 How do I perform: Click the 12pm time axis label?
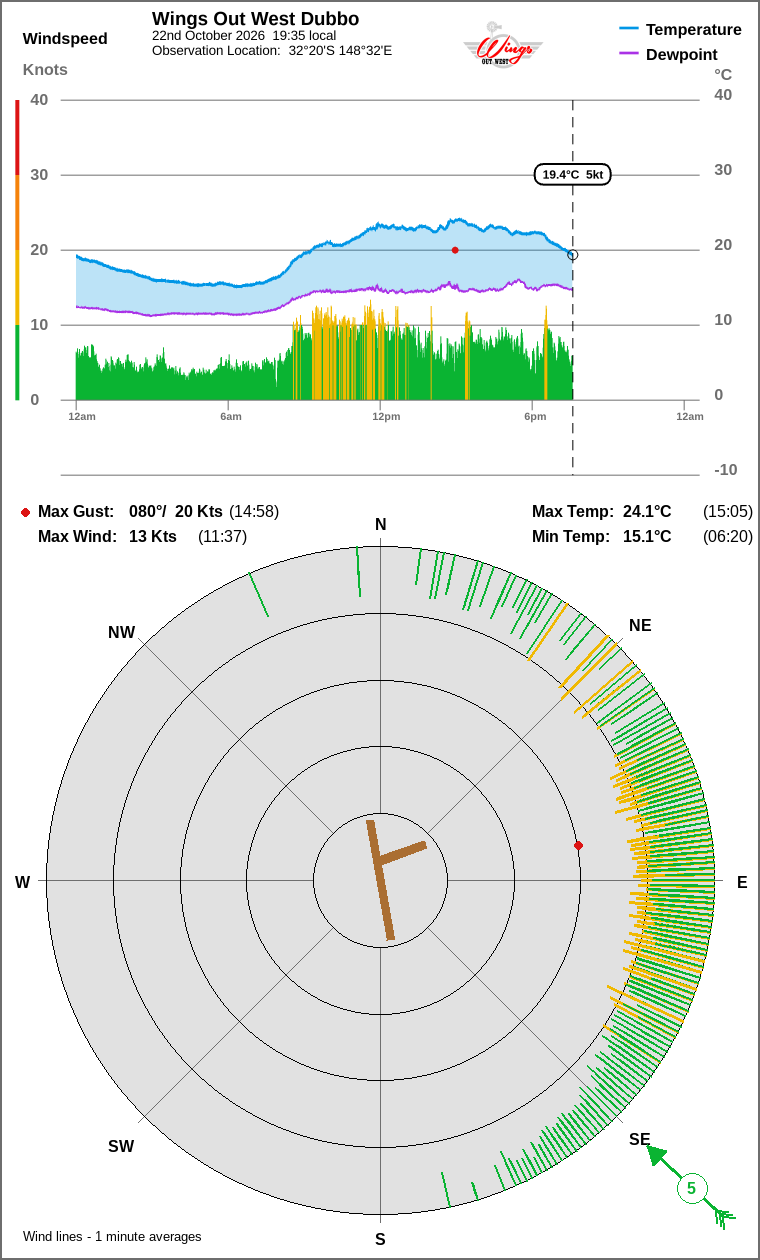[x=386, y=416]
